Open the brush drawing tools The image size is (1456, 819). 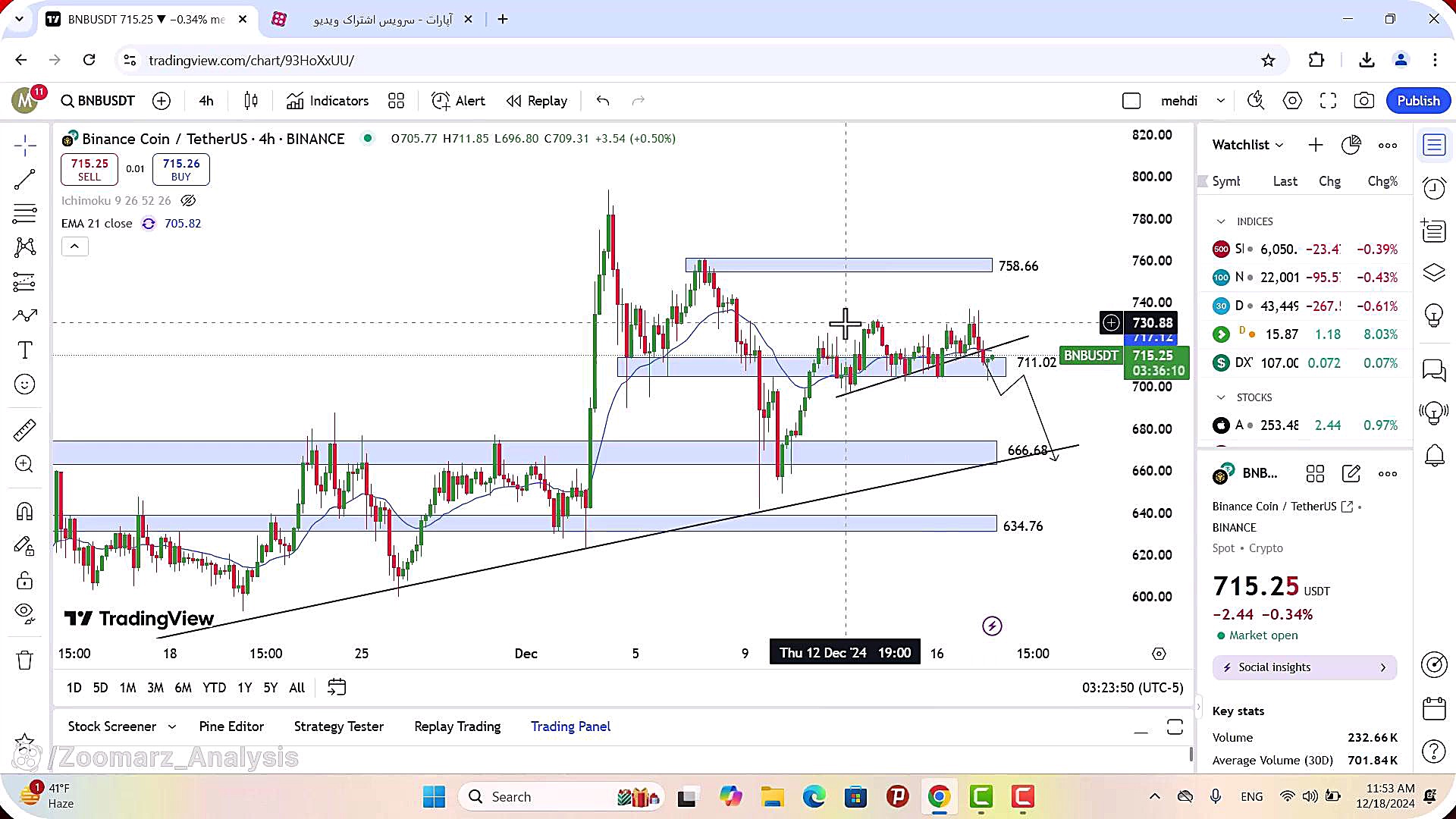tap(25, 315)
